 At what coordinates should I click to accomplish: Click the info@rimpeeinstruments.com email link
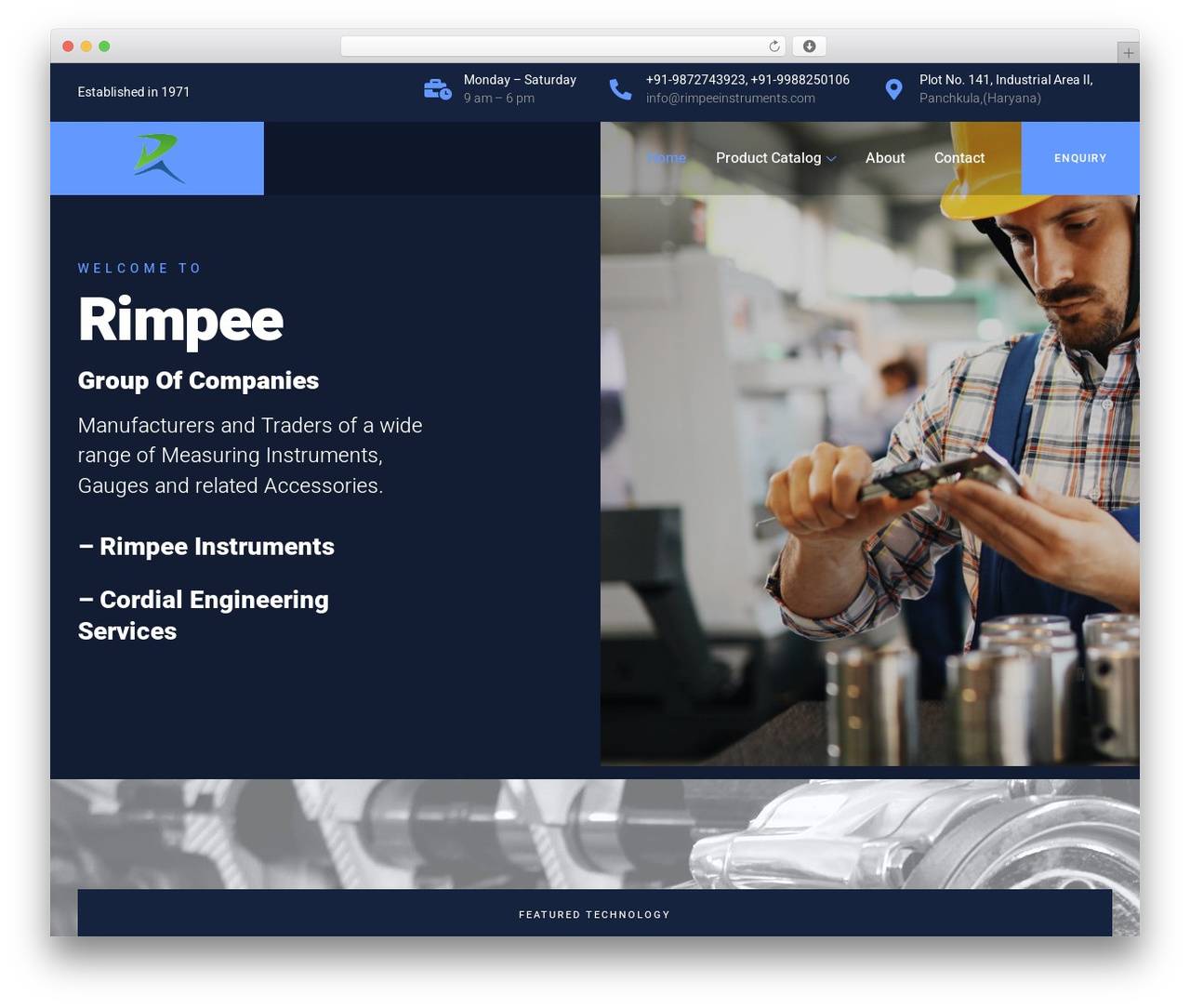731,99
